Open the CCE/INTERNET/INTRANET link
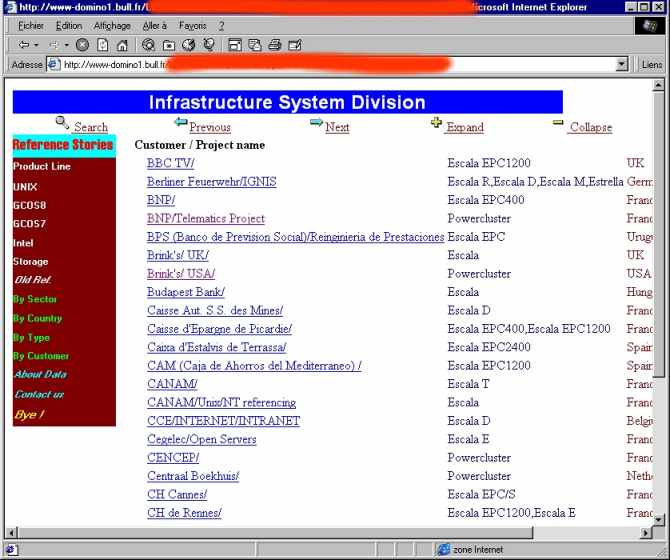This screenshot has width=670, height=560. tap(223, 421)
